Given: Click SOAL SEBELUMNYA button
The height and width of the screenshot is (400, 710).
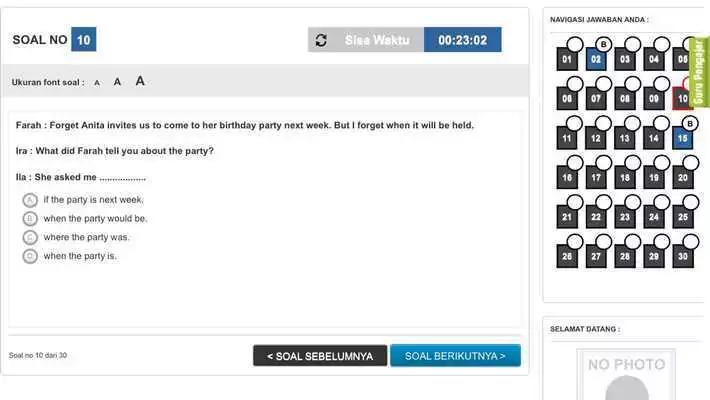Looking at the screenshot, I should [x=320, y=356].
